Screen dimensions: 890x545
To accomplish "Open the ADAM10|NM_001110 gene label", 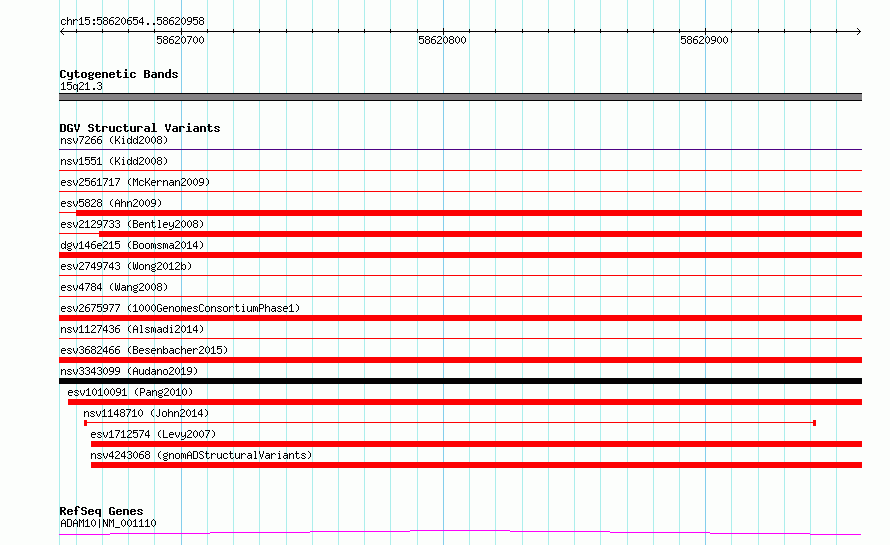I will tap(108, 523).
